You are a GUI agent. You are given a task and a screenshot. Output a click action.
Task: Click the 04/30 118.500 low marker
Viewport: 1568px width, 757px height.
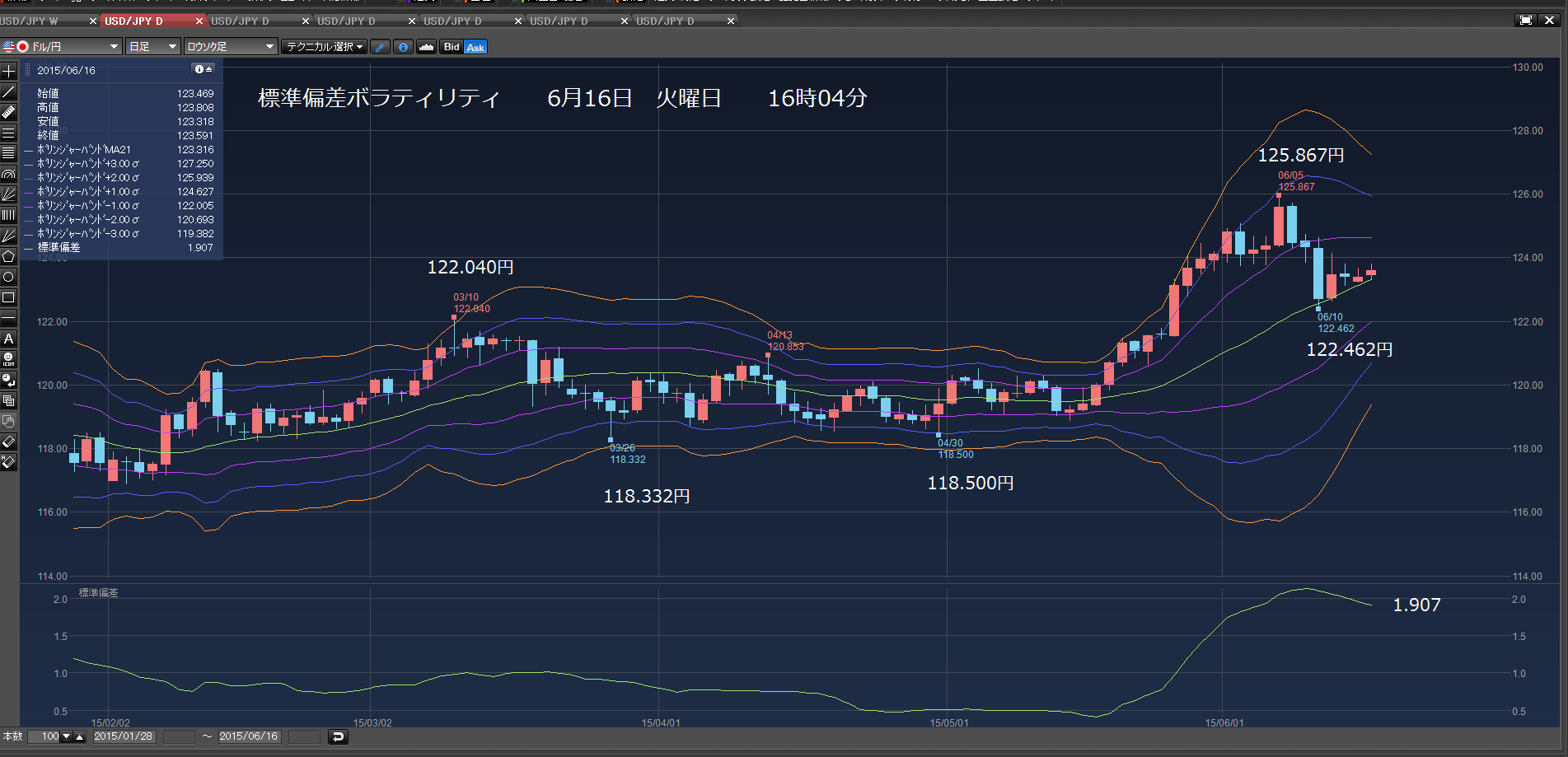(x=955, y=449)
